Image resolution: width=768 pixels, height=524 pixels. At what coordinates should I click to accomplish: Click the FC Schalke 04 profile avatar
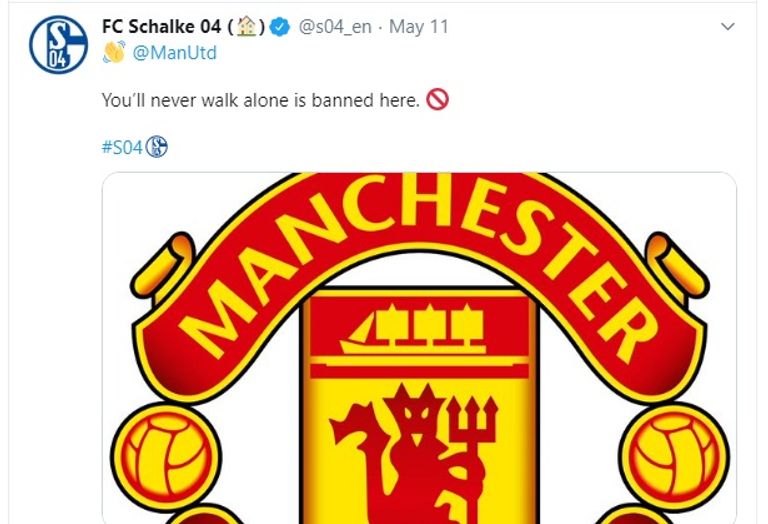click(x=59, y=44)
